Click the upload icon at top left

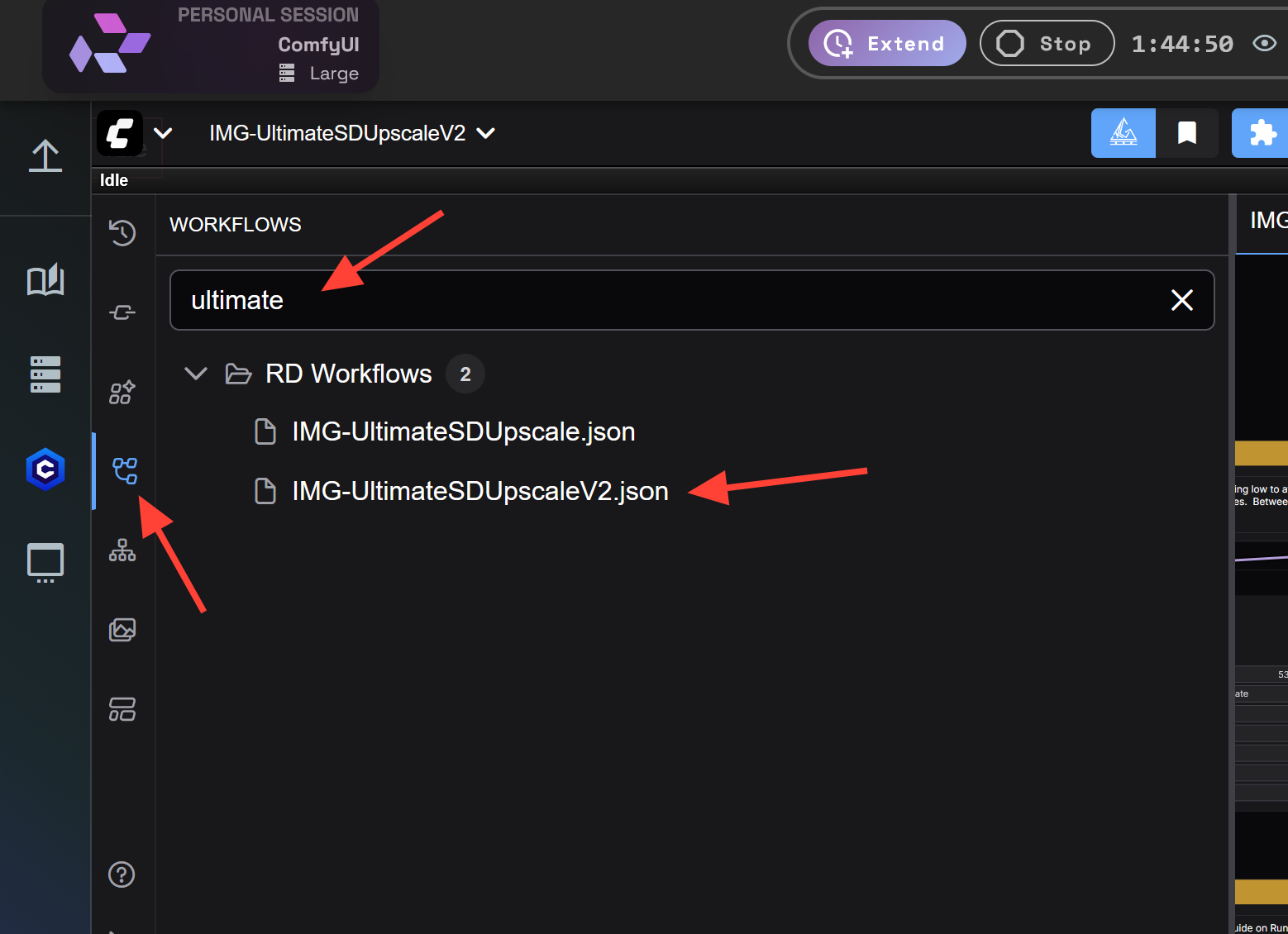tap(45, 155)
